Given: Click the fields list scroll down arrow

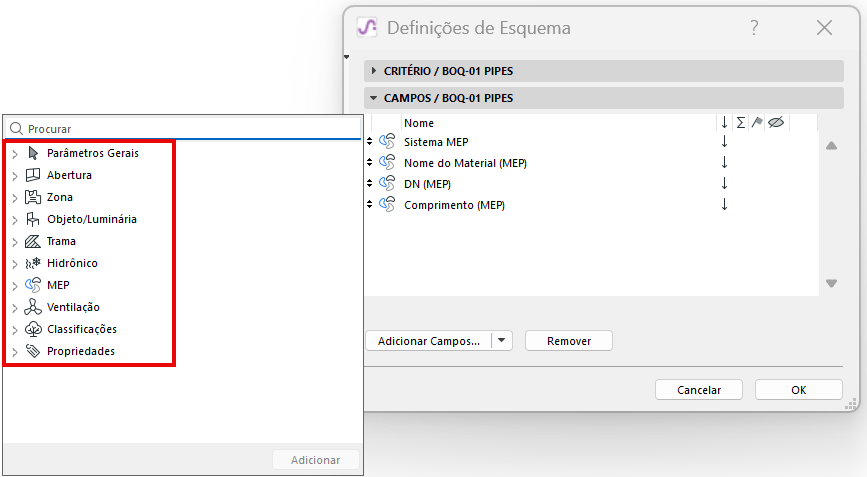Looking at the screenshot, I should 831,283.
